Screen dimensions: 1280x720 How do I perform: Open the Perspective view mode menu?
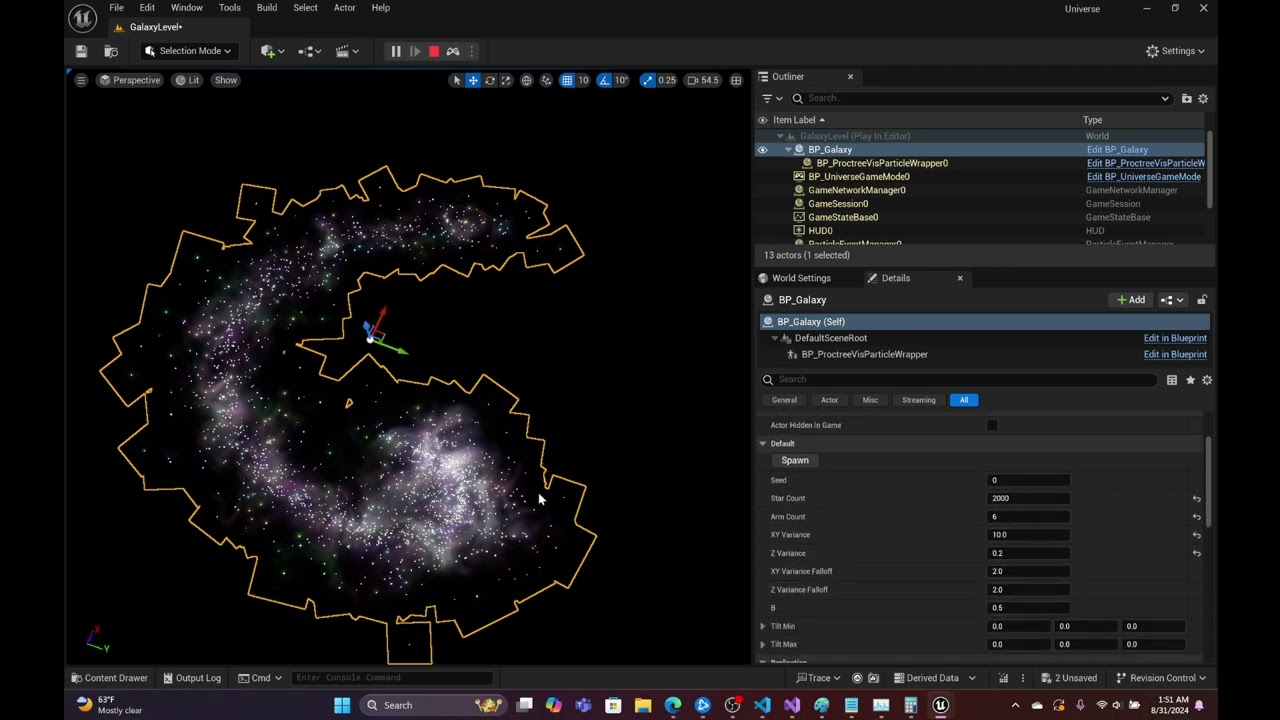(129, 80)
